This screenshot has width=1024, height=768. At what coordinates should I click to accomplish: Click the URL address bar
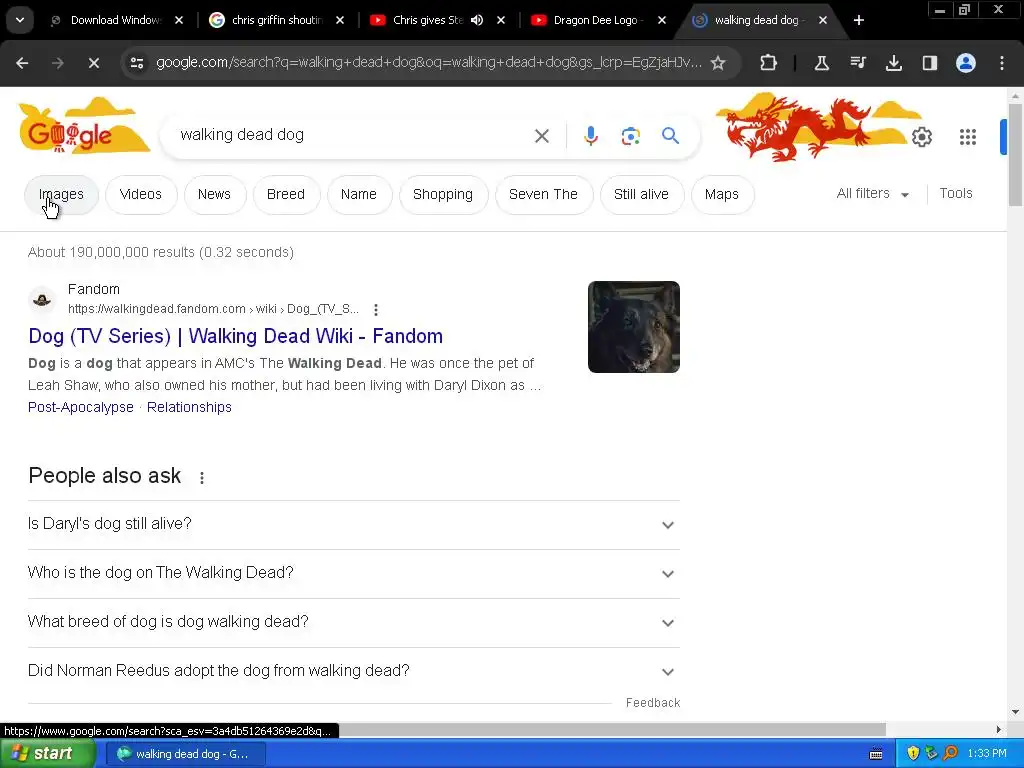point(428,63)
